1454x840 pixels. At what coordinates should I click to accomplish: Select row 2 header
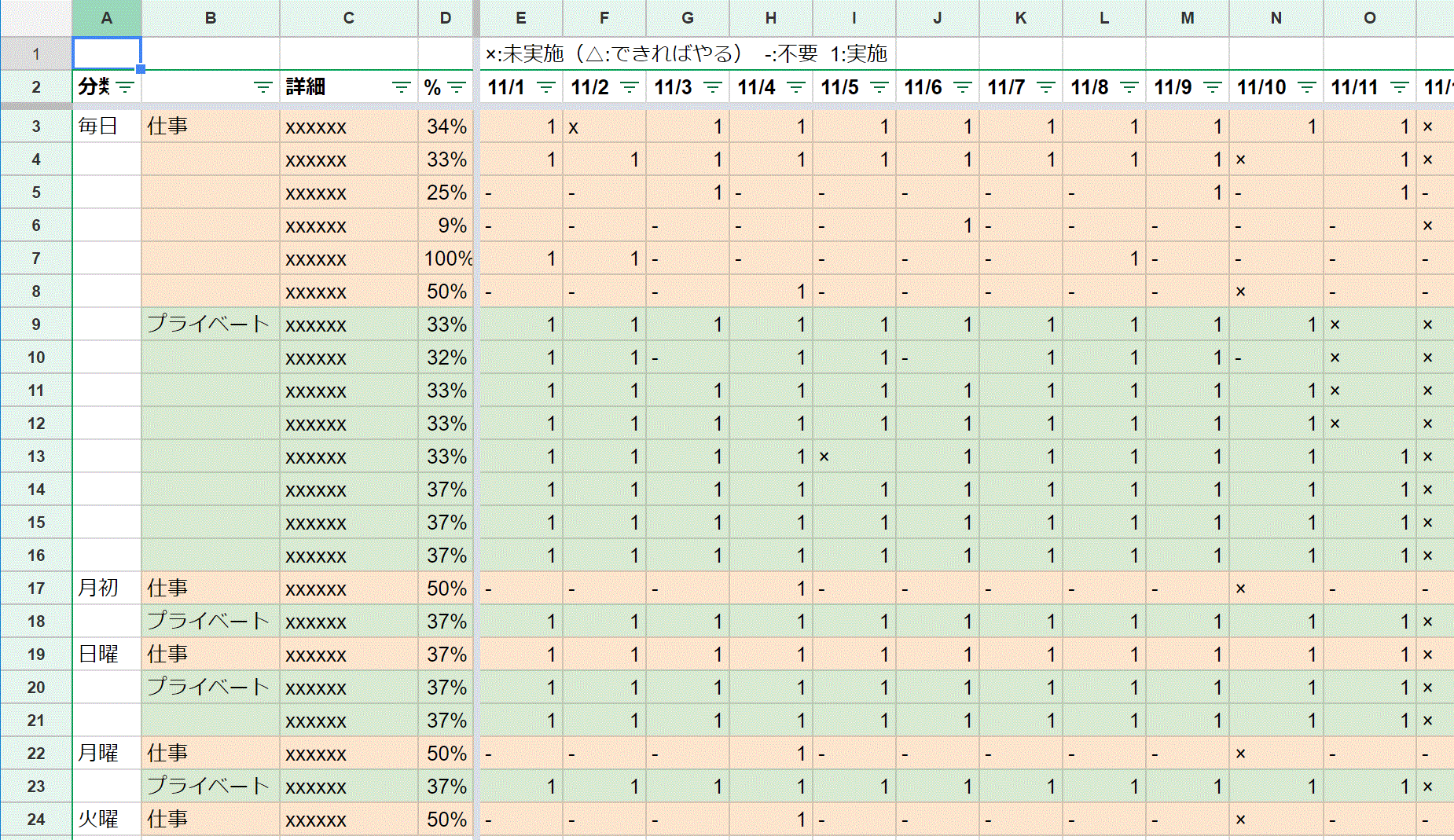[x=36, y=87]
